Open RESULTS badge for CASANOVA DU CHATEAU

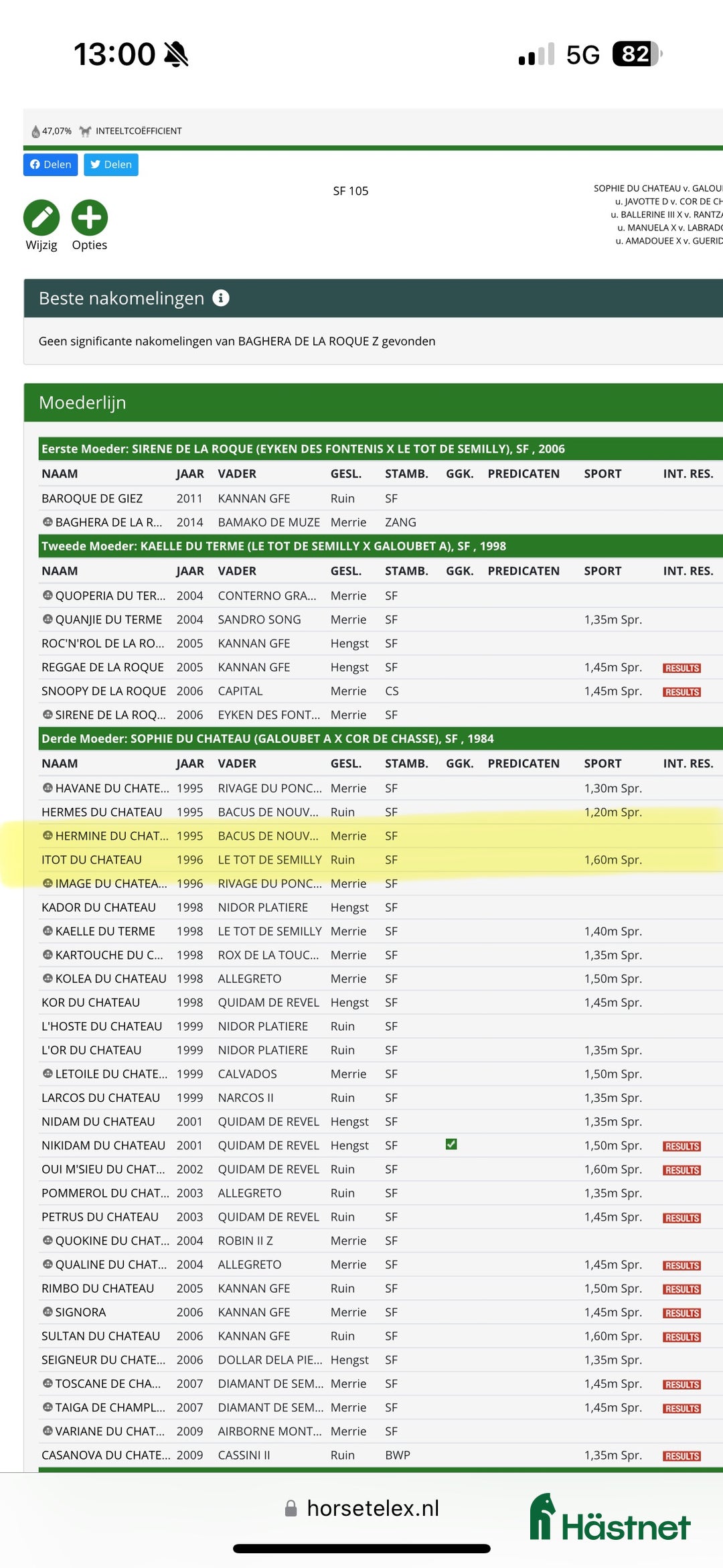pos(681,1455)
